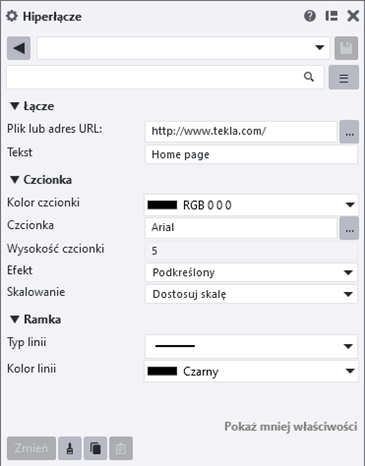
Task: Click the disabled save properties icon
Action: 346,48
